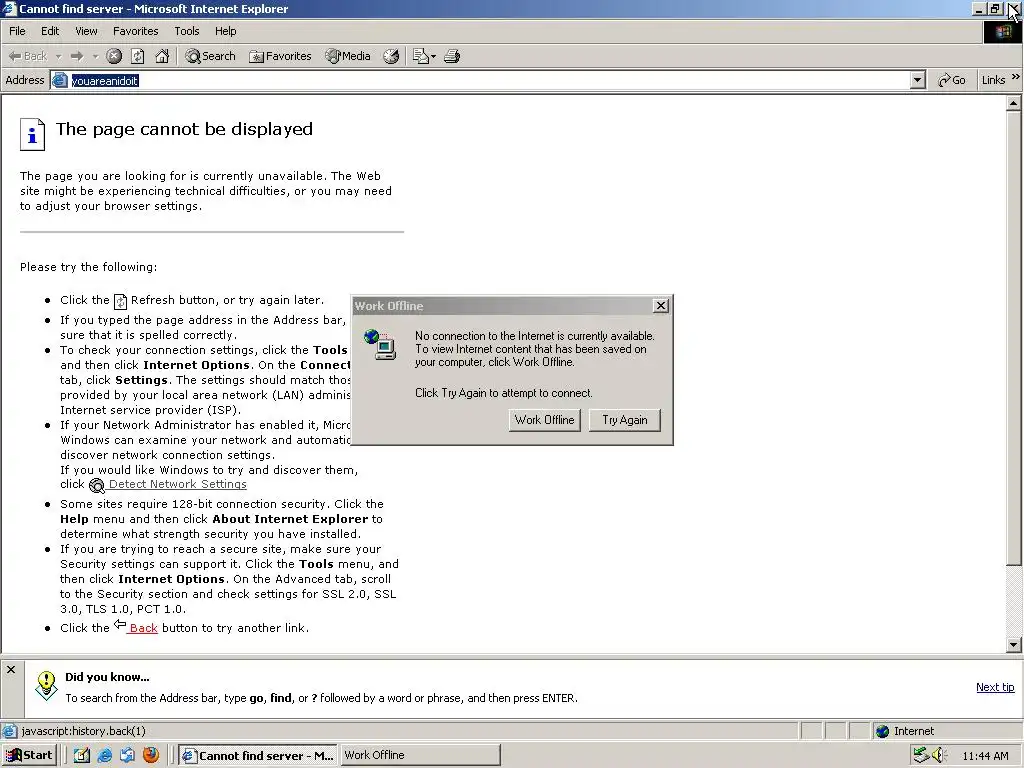Viewport: 1024px width, 768px height.
Task: Click the Back arrow toolbar button
Action: pos(27,56)
